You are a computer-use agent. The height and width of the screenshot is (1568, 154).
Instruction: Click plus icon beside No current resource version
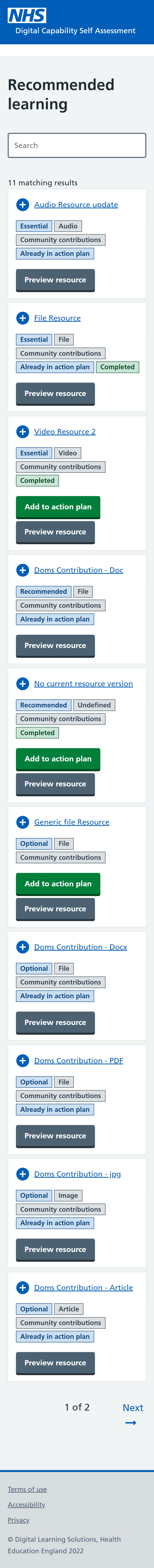pos(23,684)
